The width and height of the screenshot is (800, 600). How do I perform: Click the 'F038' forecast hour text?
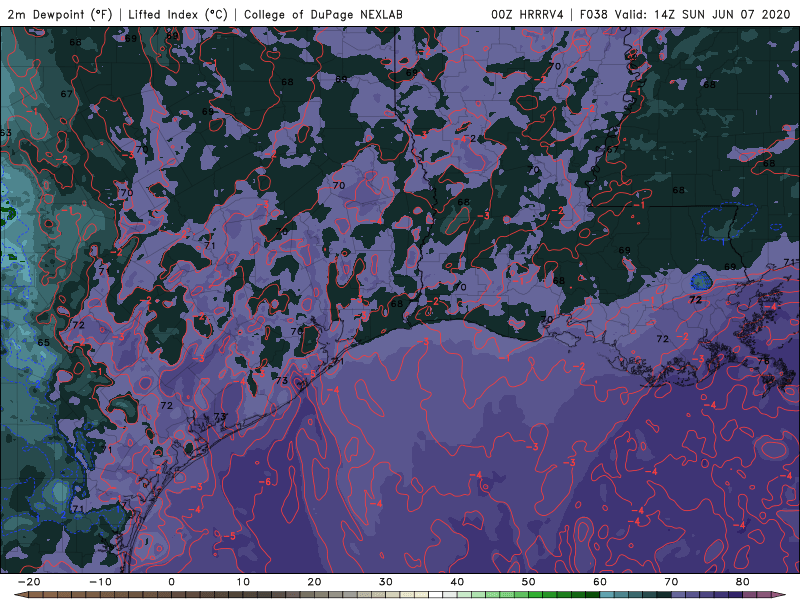tap(594, 14)
